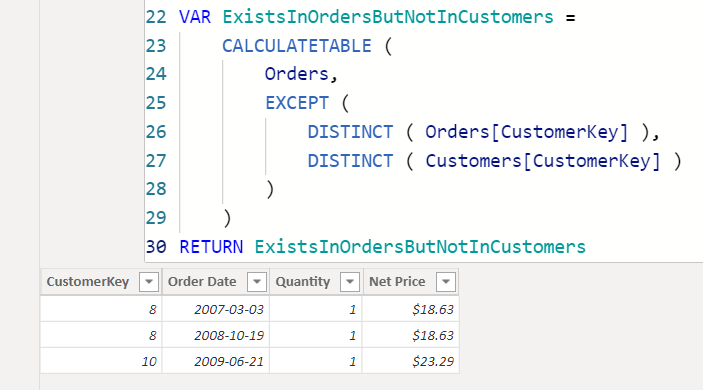Screen dimensions: 703x390
Task: Click the 2007-03-03 order date cell
Action: (216, 309)
